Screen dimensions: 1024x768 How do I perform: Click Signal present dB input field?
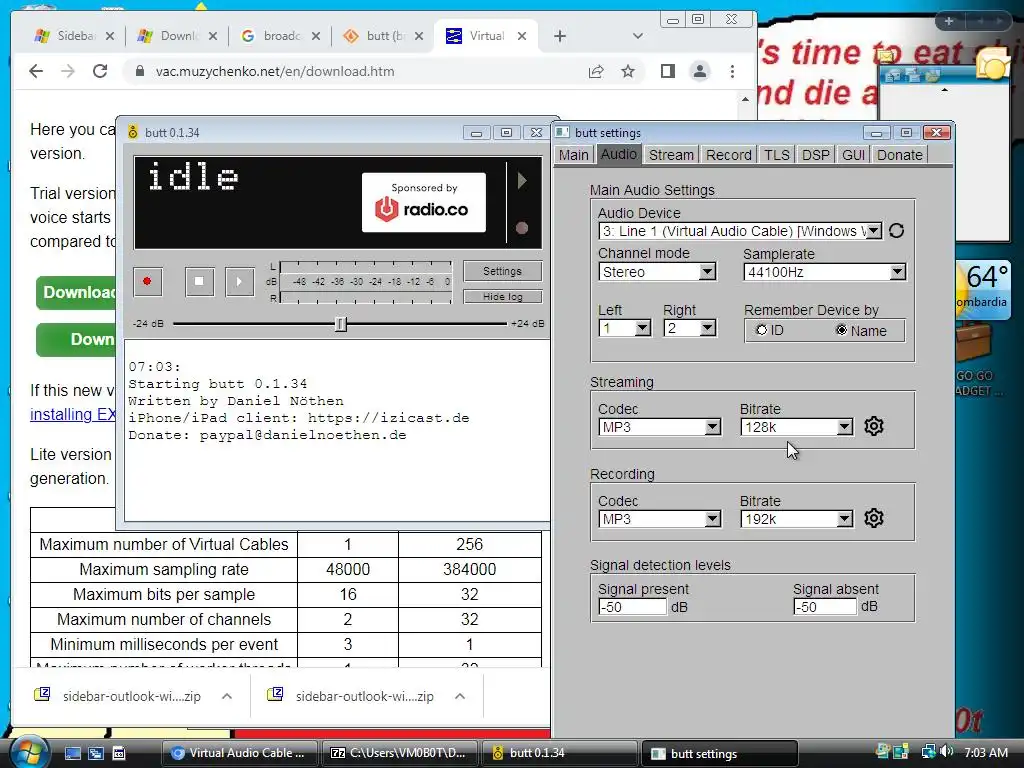coord(632,607)
